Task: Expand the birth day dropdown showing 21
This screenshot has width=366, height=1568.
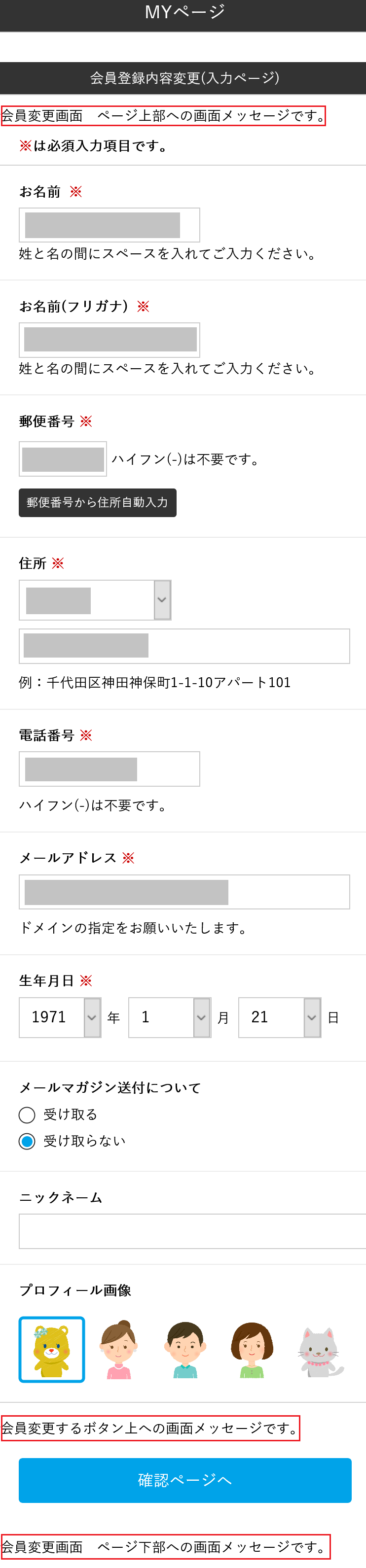Action: 279,1017
